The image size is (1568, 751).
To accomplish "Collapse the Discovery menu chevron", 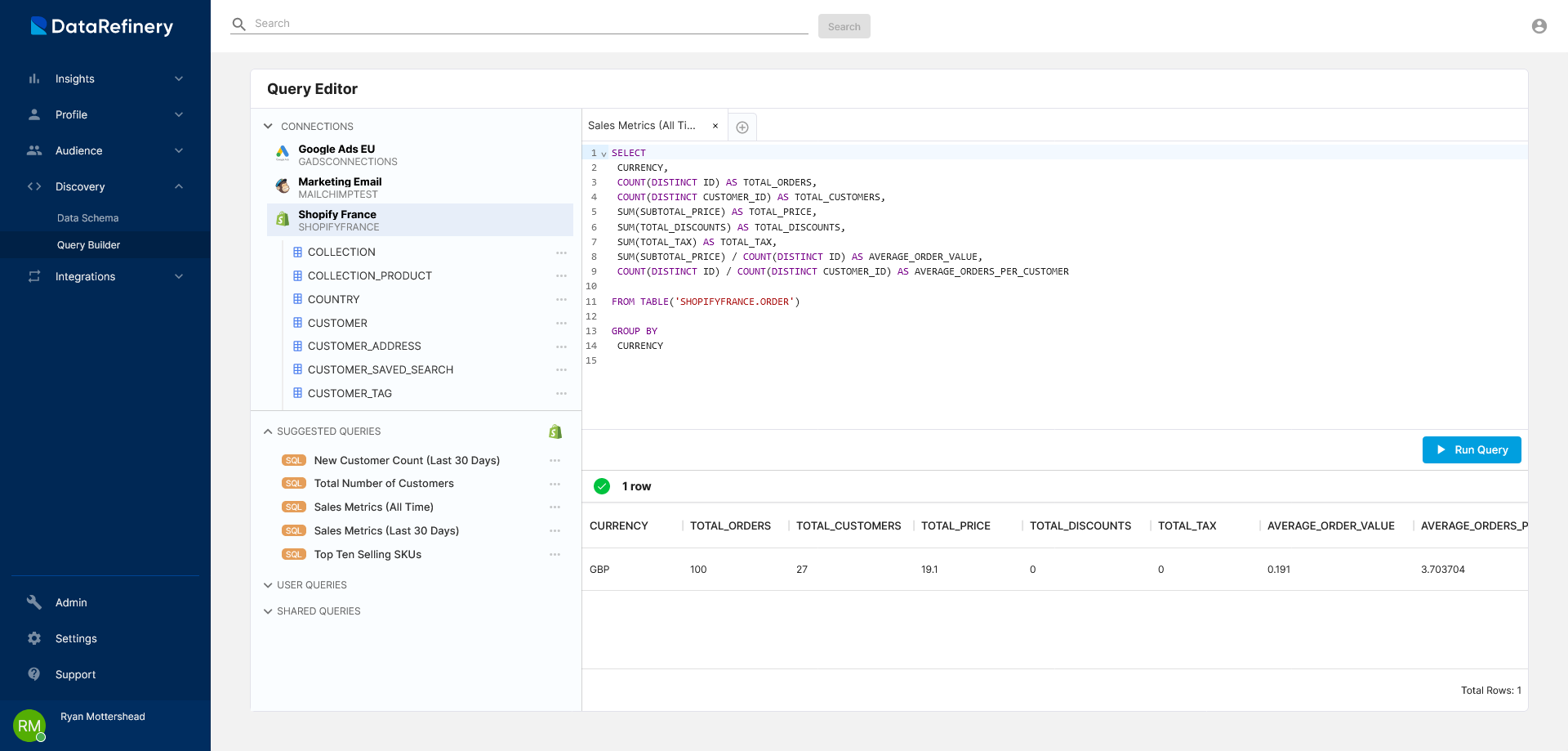I will pos(179,186).
